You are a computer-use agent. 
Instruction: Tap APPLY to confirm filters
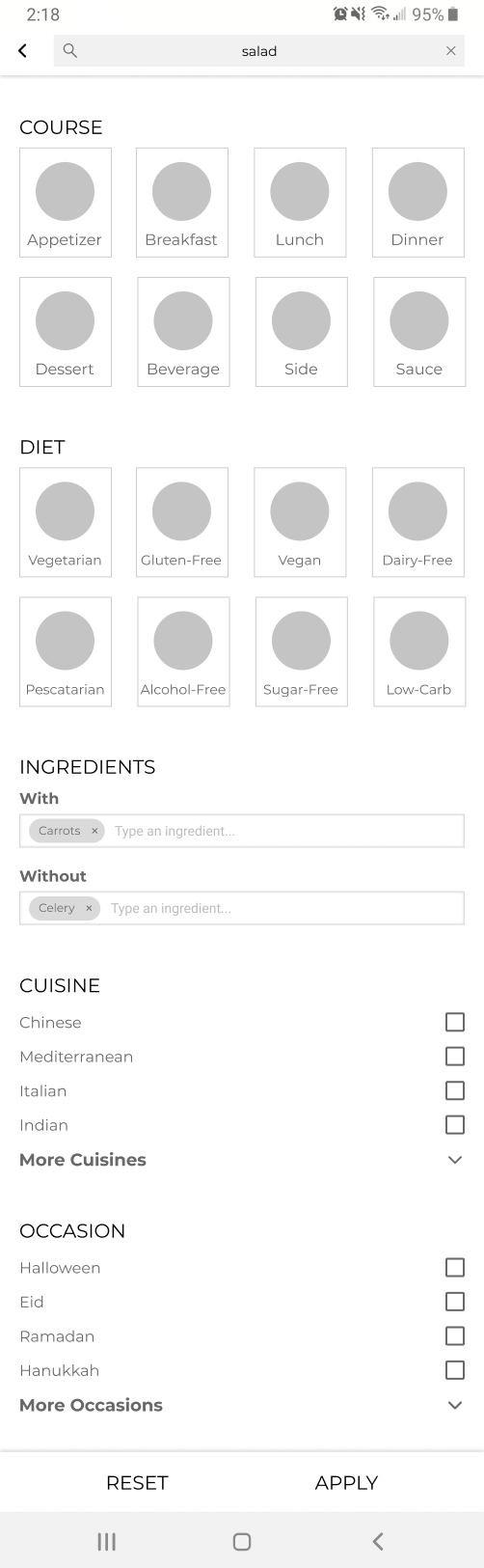click(346, 1482)
